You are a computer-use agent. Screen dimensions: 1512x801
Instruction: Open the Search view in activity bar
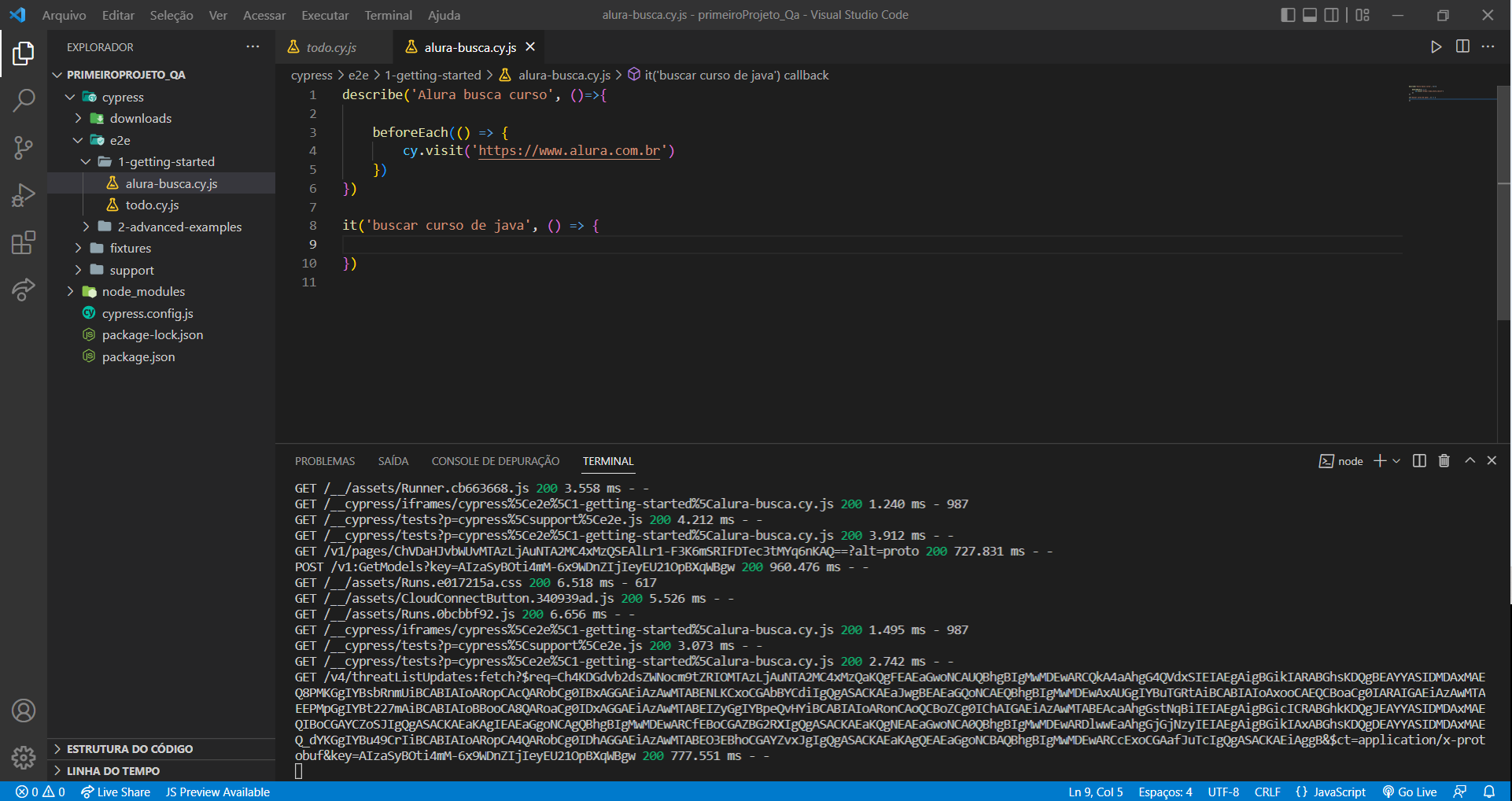(24, 100)
